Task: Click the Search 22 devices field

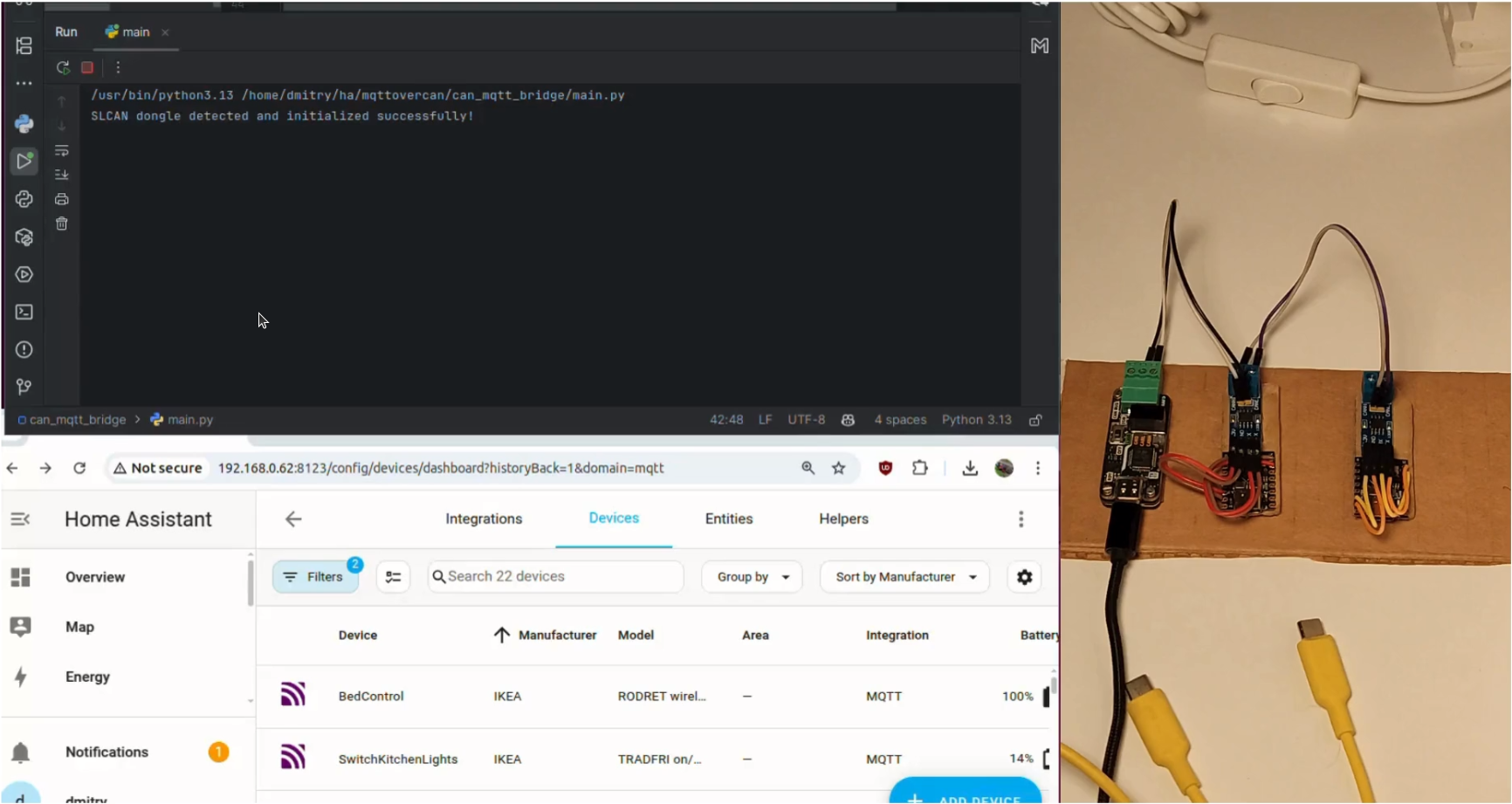Action: tap(555, 577)
